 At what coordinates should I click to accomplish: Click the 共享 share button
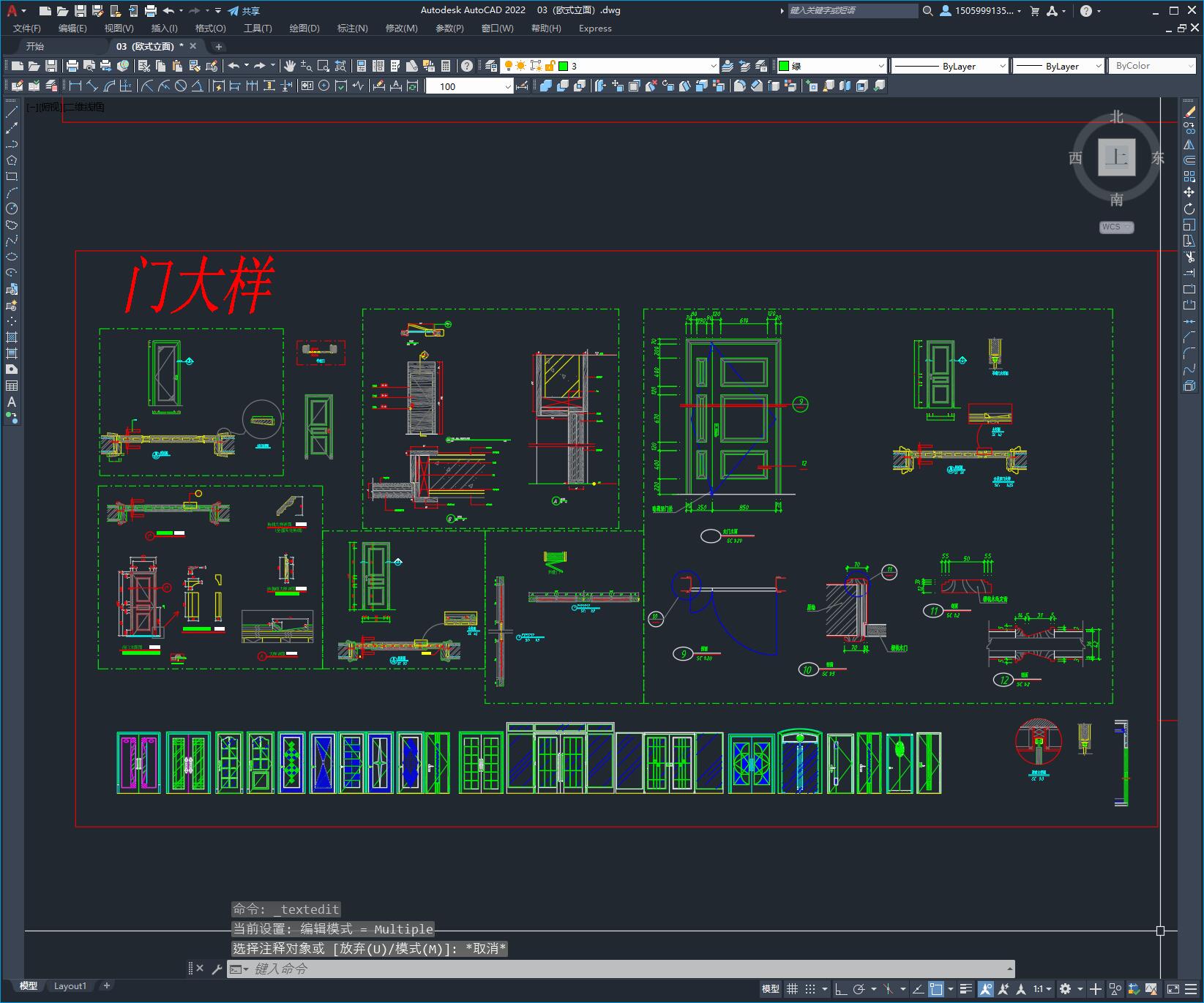(x=244, y=11)
